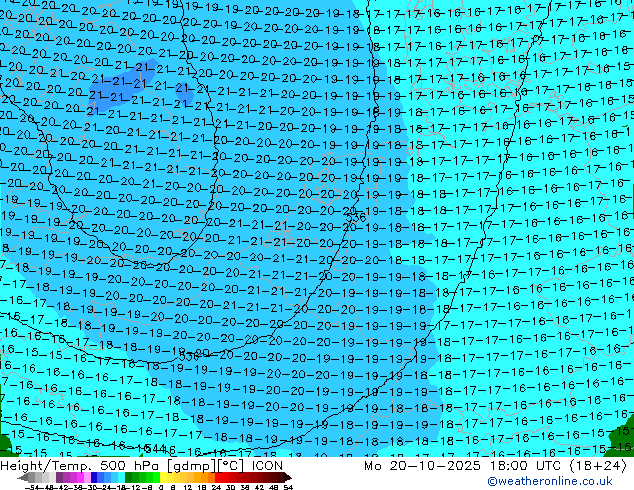The image size is (634, 490).
Task: Click the '[°C]' unit label in the title
Action: pos(231,466)
